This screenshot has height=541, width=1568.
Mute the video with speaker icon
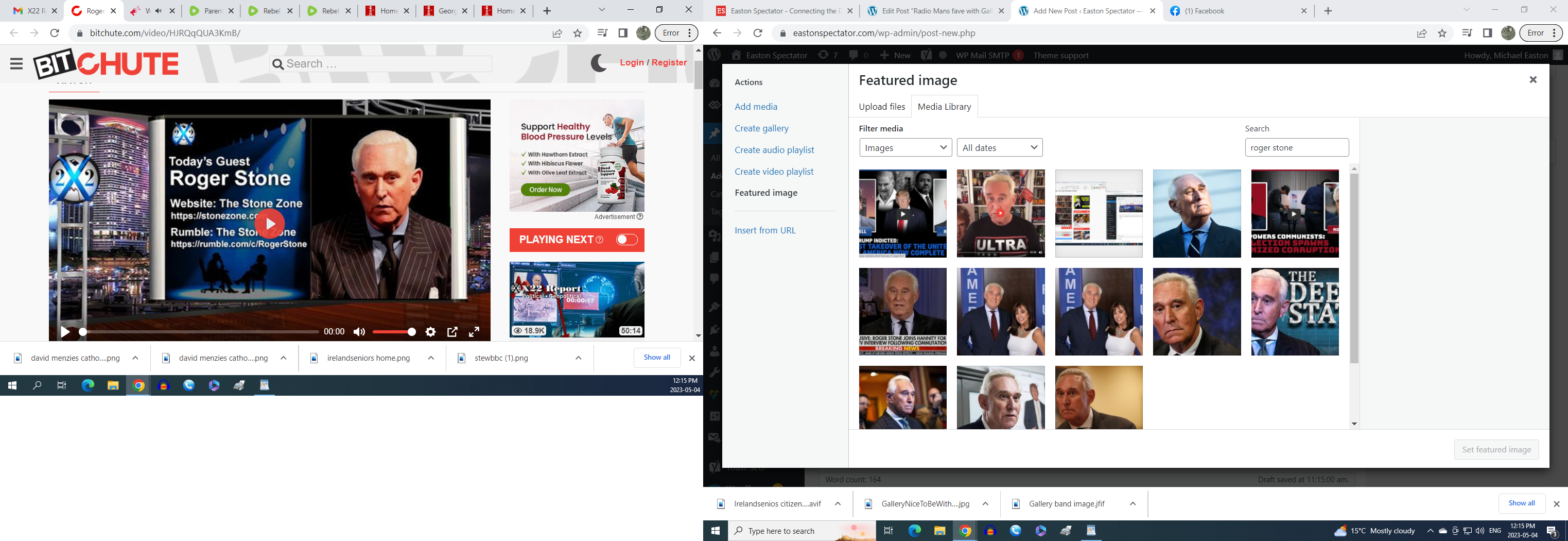click(359, 331)
